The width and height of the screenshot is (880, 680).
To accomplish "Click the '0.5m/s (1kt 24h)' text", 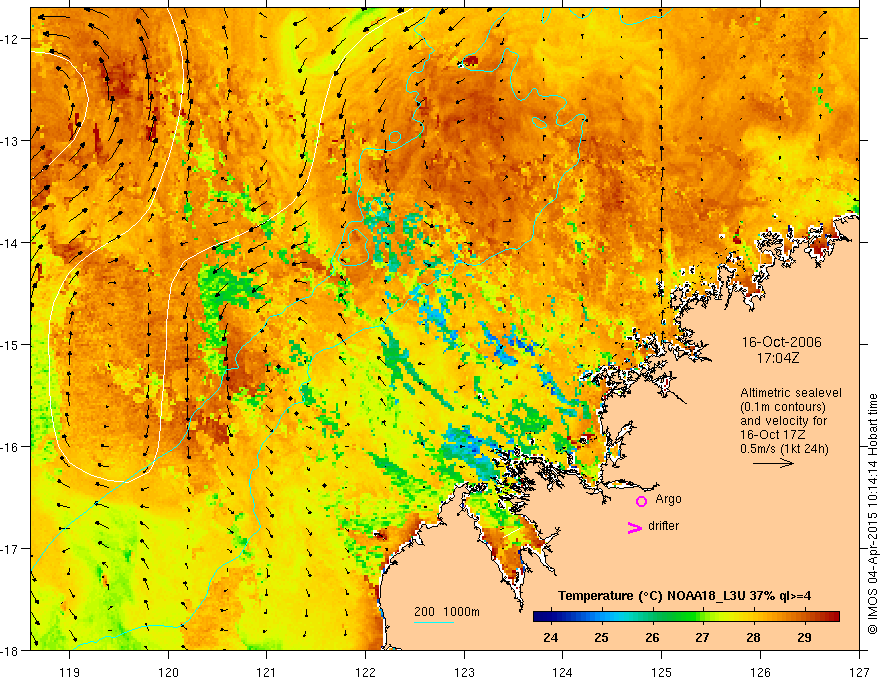I will (x=784, y=449).
